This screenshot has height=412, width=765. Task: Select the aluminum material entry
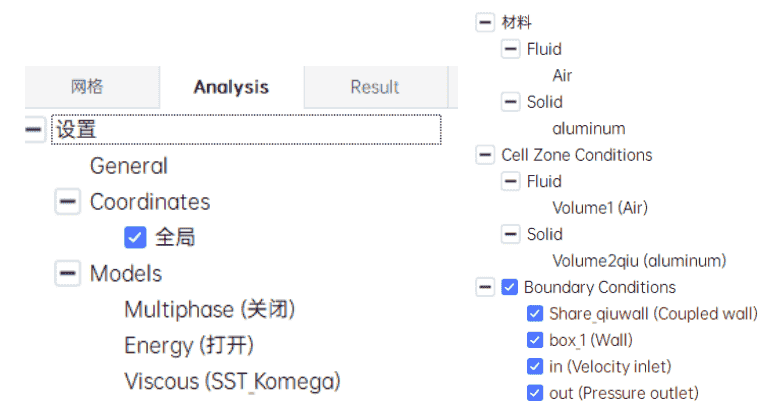[x=588, y=128]
